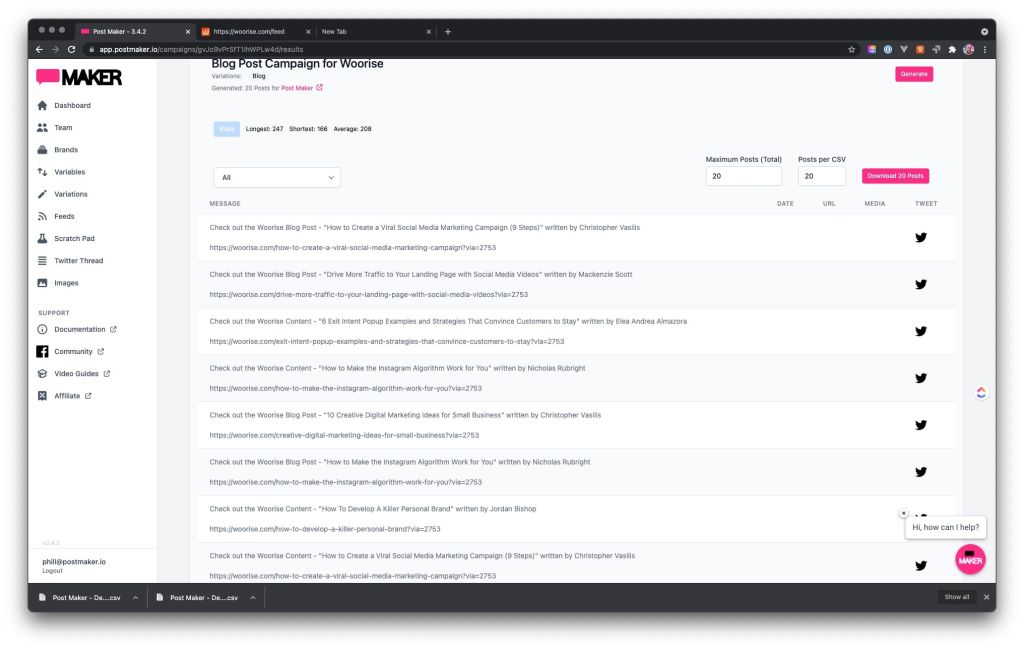Click Show all downloads

(x=957, y=597)
